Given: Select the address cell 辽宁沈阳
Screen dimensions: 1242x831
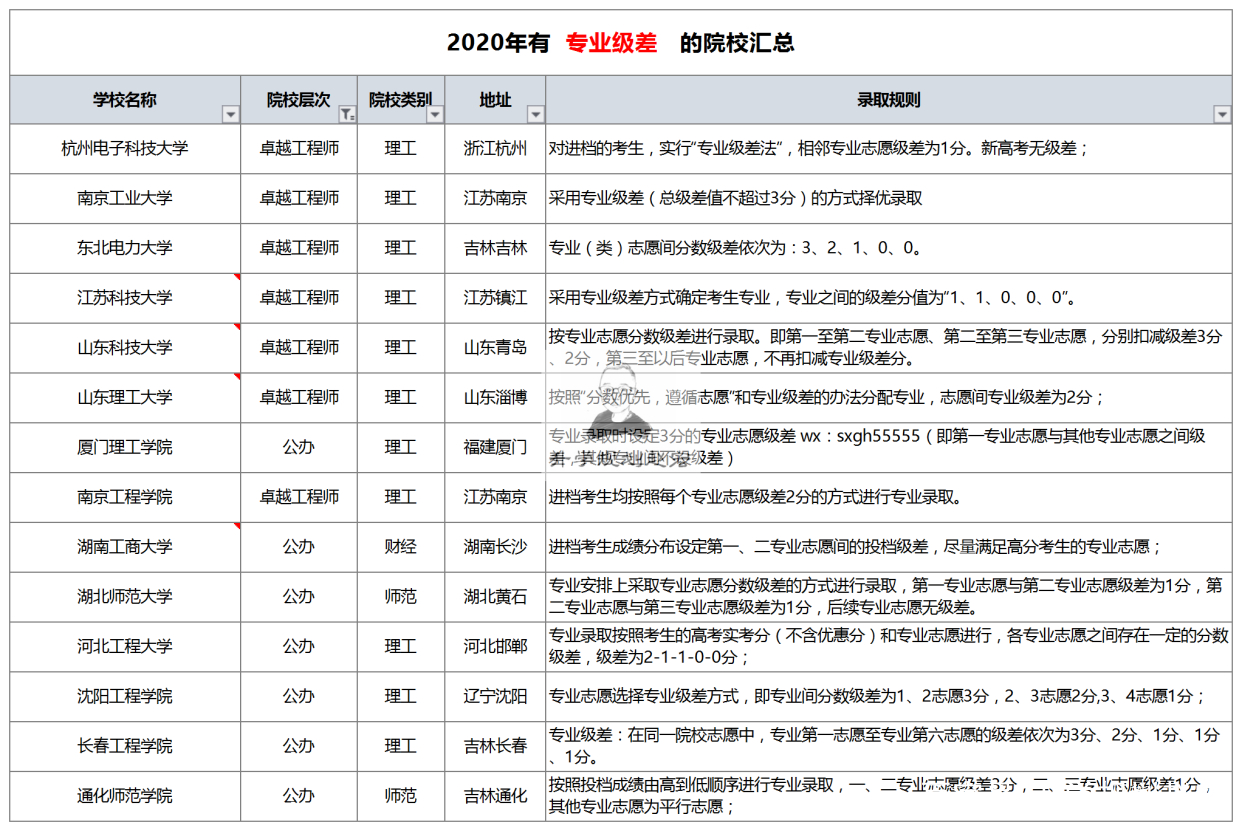Looking at the screenshot, I should tap(495, 697).
